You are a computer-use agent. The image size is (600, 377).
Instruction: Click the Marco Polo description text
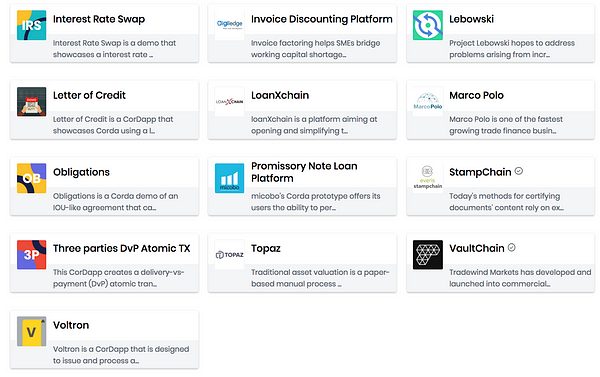tap(506, 125)
